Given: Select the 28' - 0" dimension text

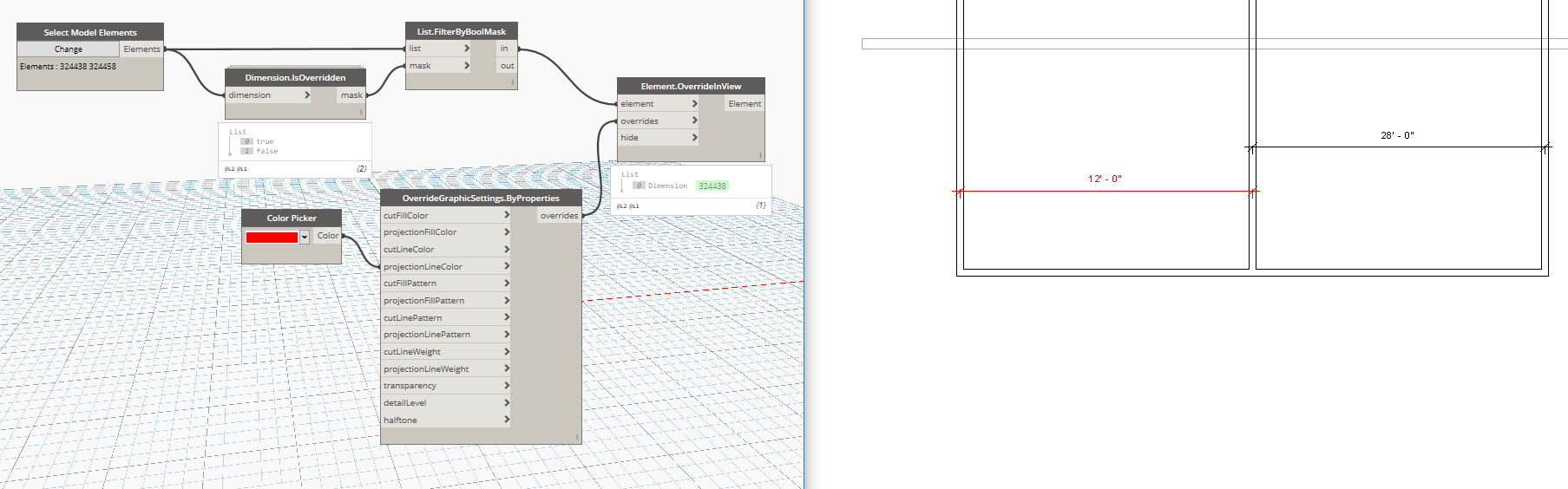Looking at the screenshot, I should pos(1397,135).
